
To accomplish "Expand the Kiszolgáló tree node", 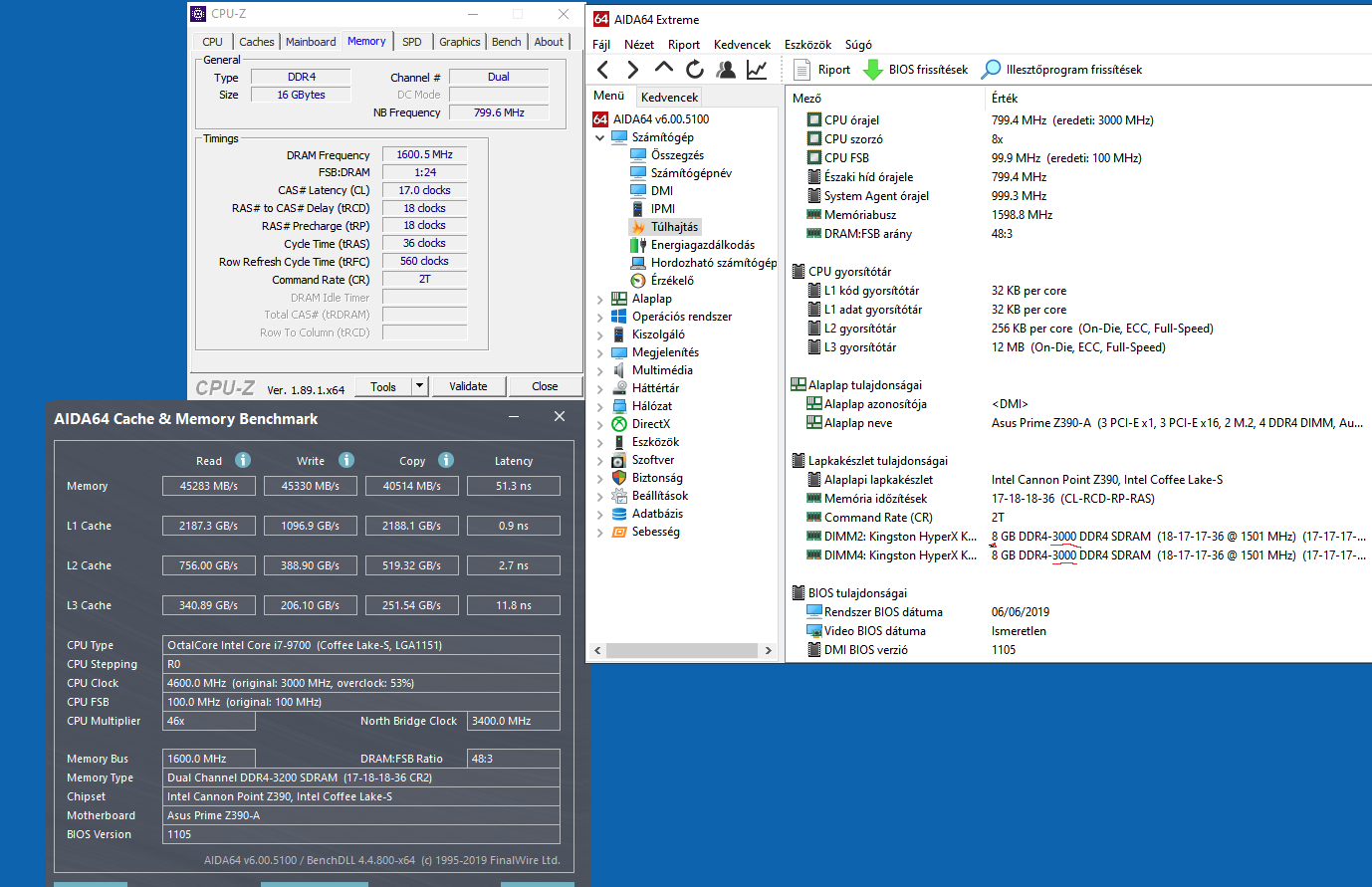I will tap(600, 334).
